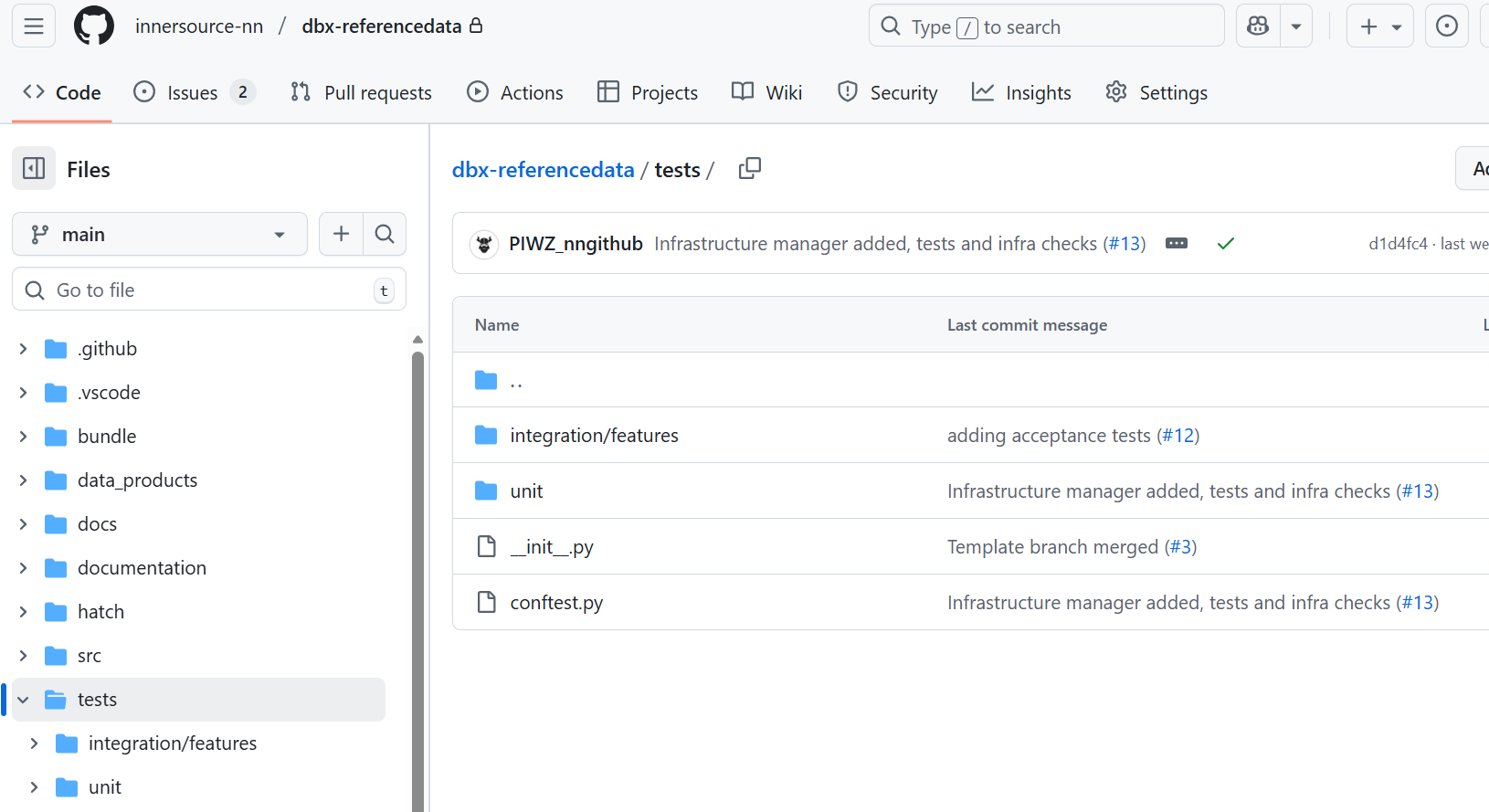Open dbx-referencedata breadcrumb link
Image resolution: width=1489 pixels, height=812 pixels.
point(543,170)
